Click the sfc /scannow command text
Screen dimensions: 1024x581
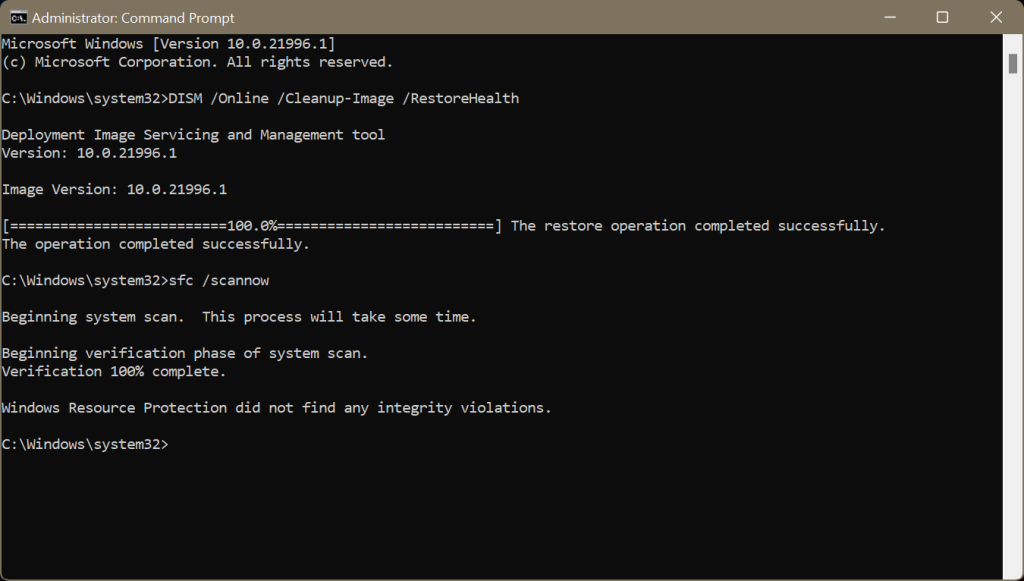pyautogui.click(x=219, y=280)
